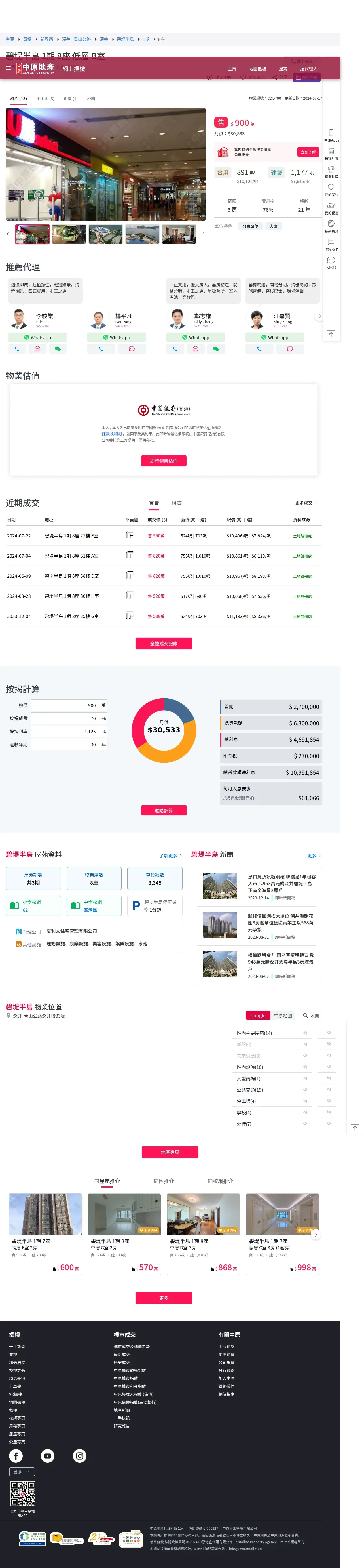Click the info icon beside 按揭供比例計算
Image resolution: width=364 pixels, height=1568 pixels.
252,798
